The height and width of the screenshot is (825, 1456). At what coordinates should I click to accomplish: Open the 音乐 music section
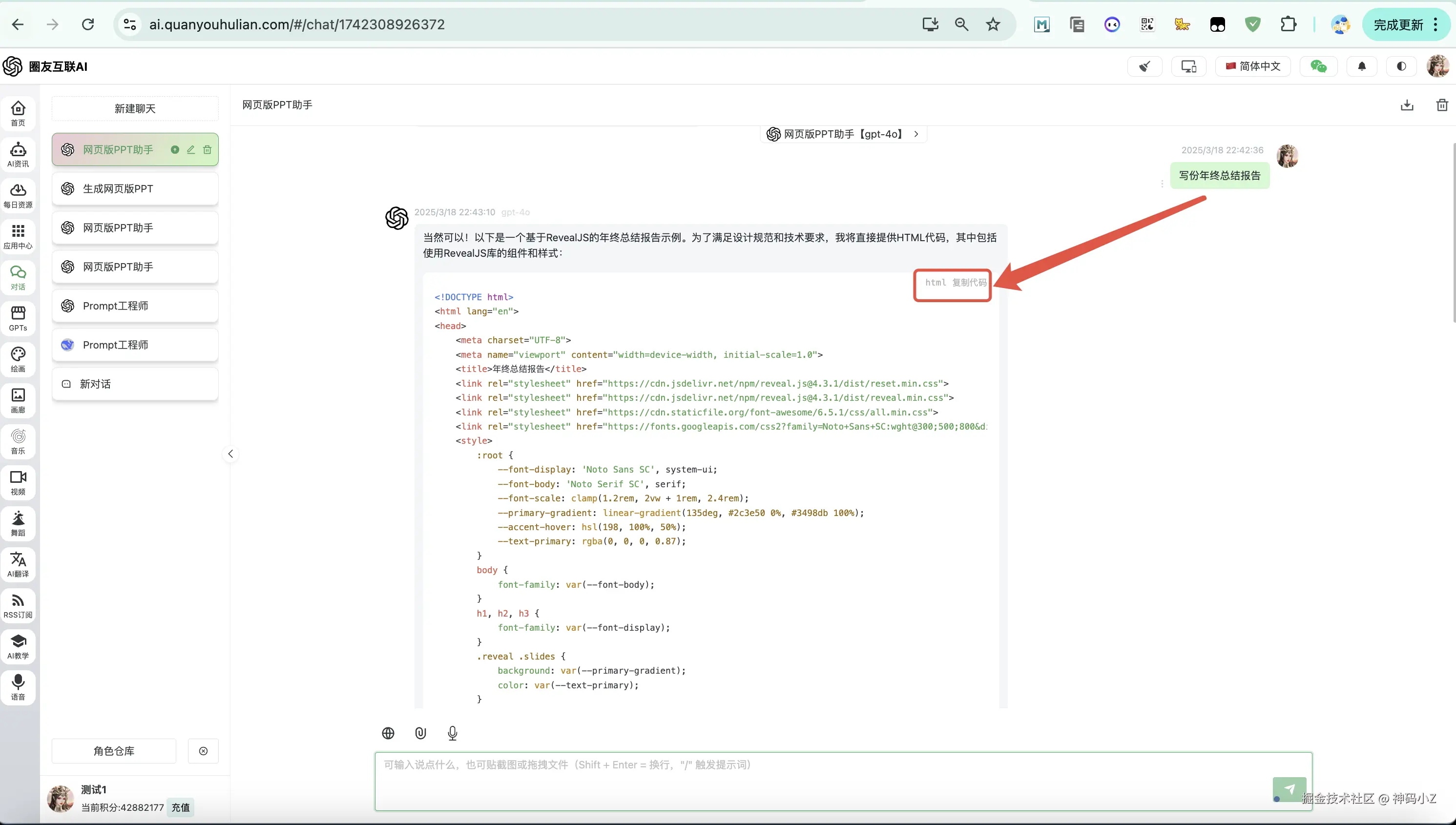coord(18,441)
